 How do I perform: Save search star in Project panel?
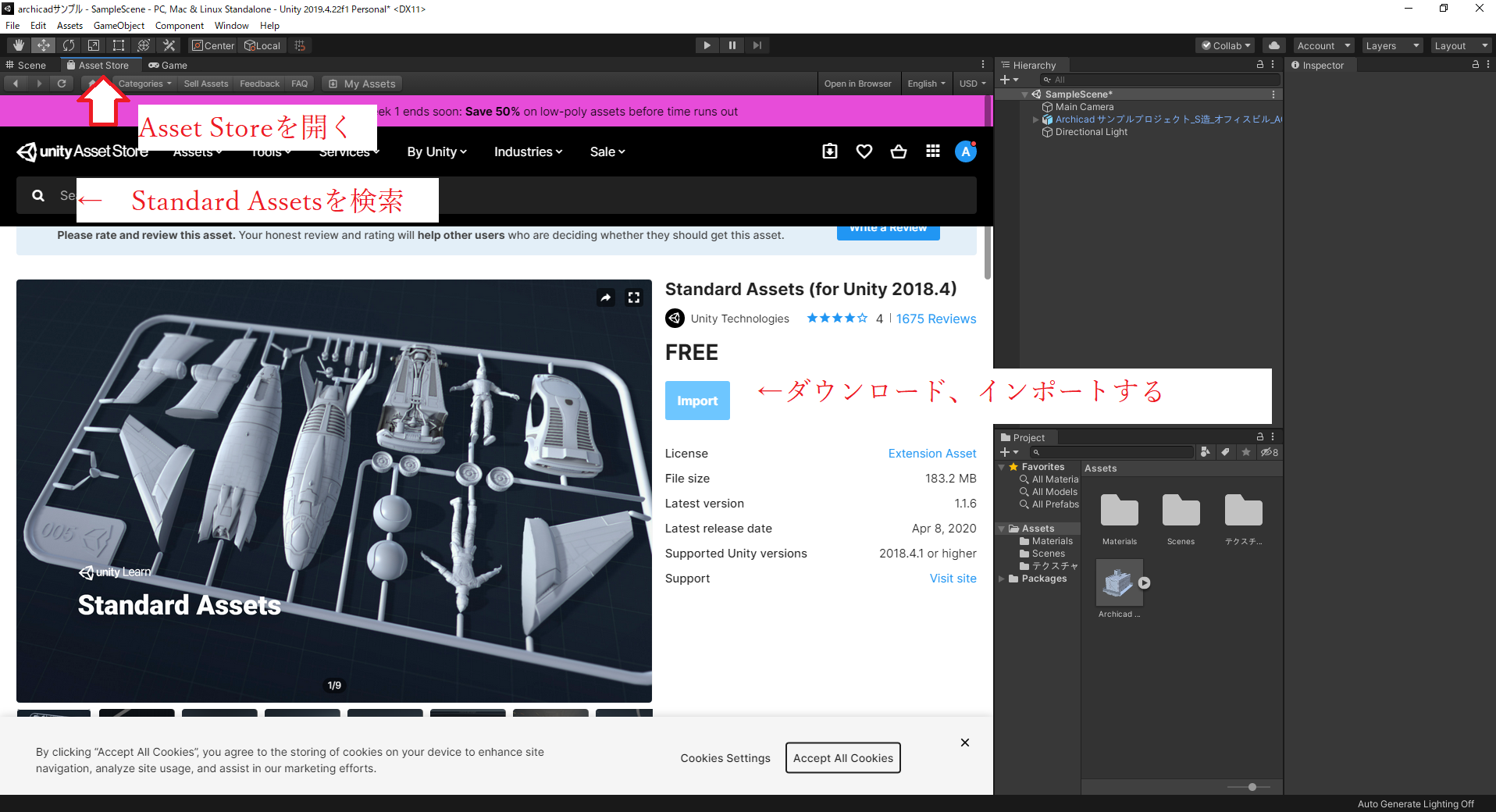(1246, 452)
